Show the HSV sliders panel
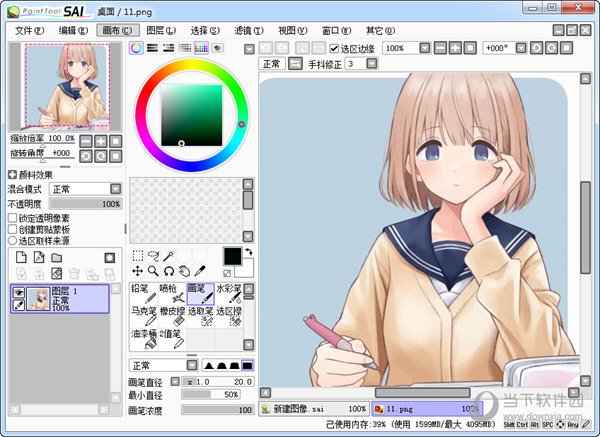This screenshot has width=600, height=437. click(x=169, y=48)
